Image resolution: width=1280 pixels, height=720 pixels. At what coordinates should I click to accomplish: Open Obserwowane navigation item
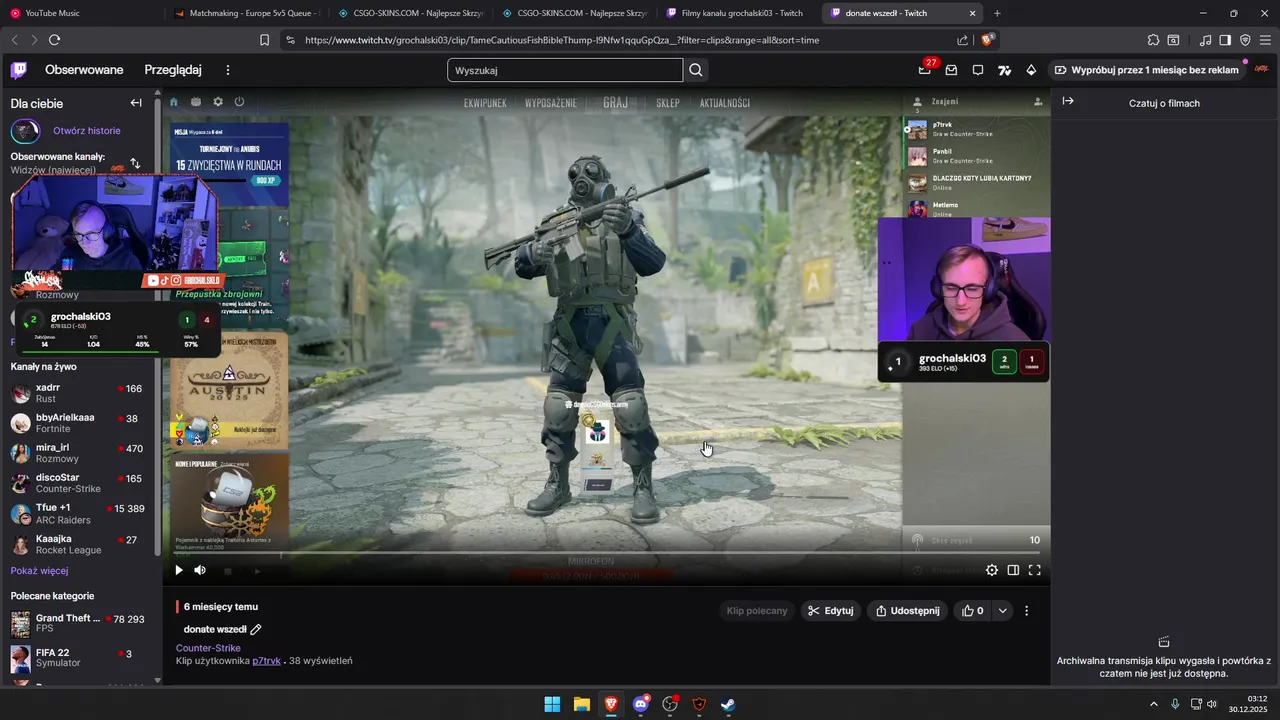[x=84, y=70]
